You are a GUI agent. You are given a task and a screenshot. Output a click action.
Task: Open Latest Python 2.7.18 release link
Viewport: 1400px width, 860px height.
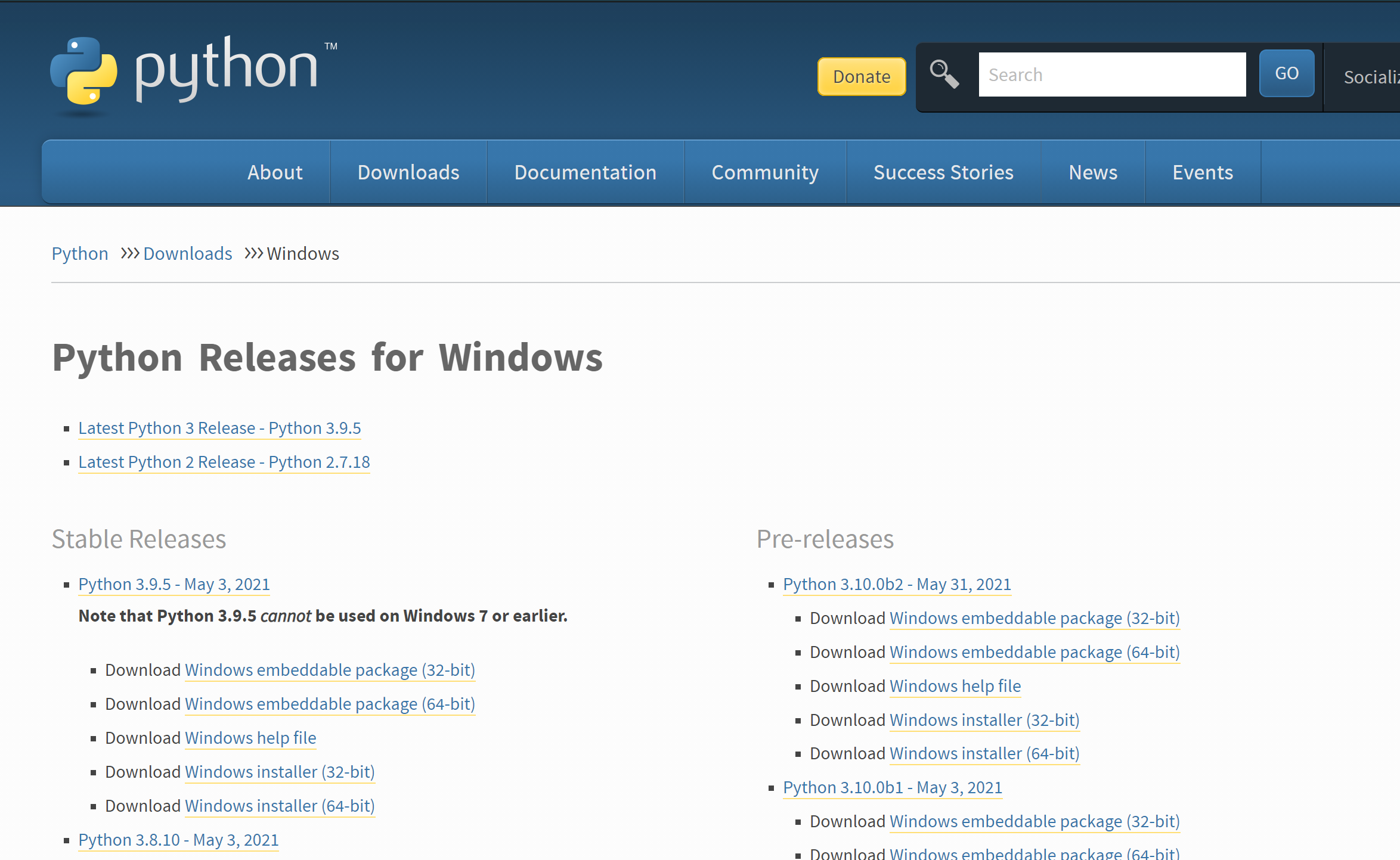[x=224, y=462]
